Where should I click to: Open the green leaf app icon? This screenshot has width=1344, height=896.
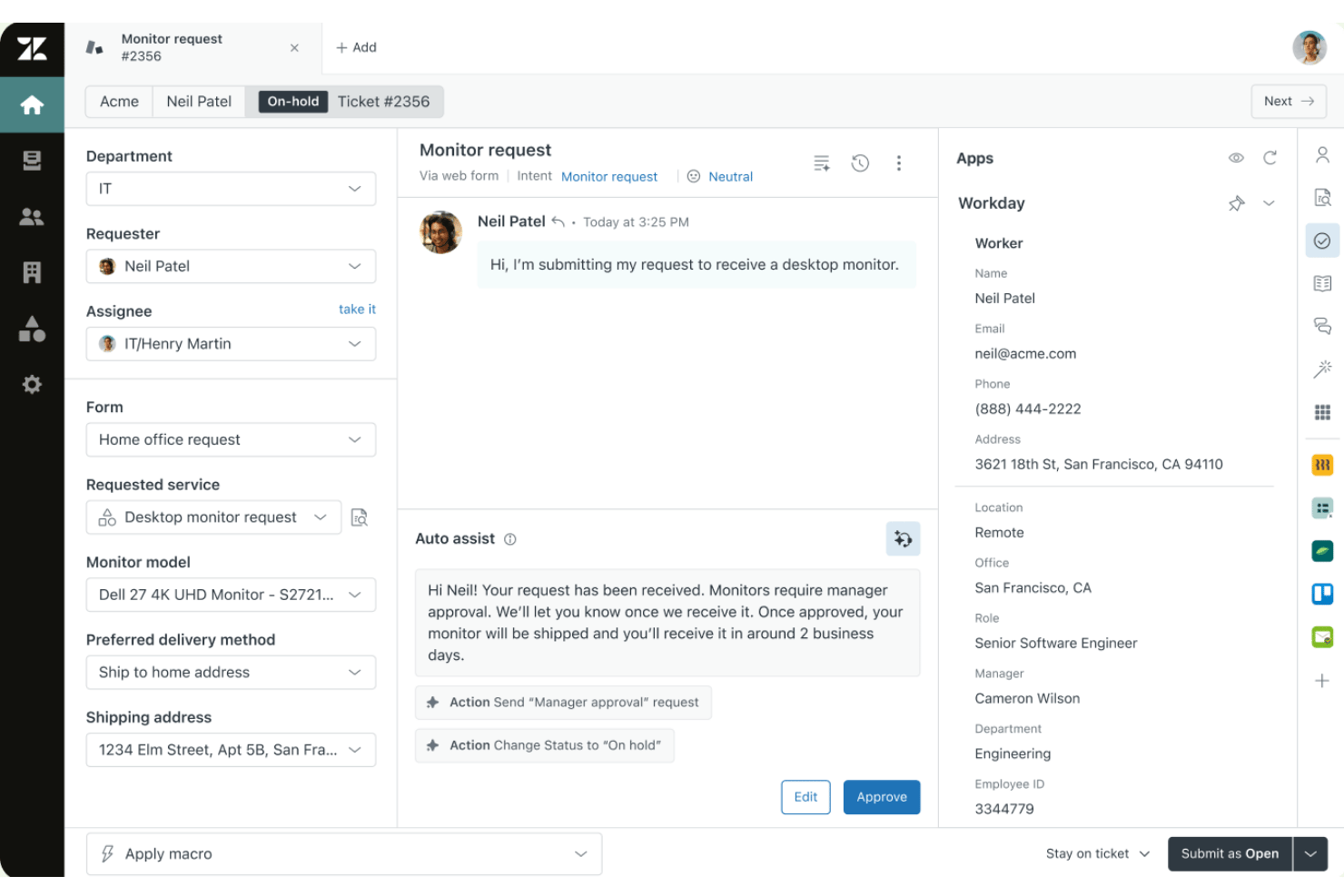point(1322,551)
